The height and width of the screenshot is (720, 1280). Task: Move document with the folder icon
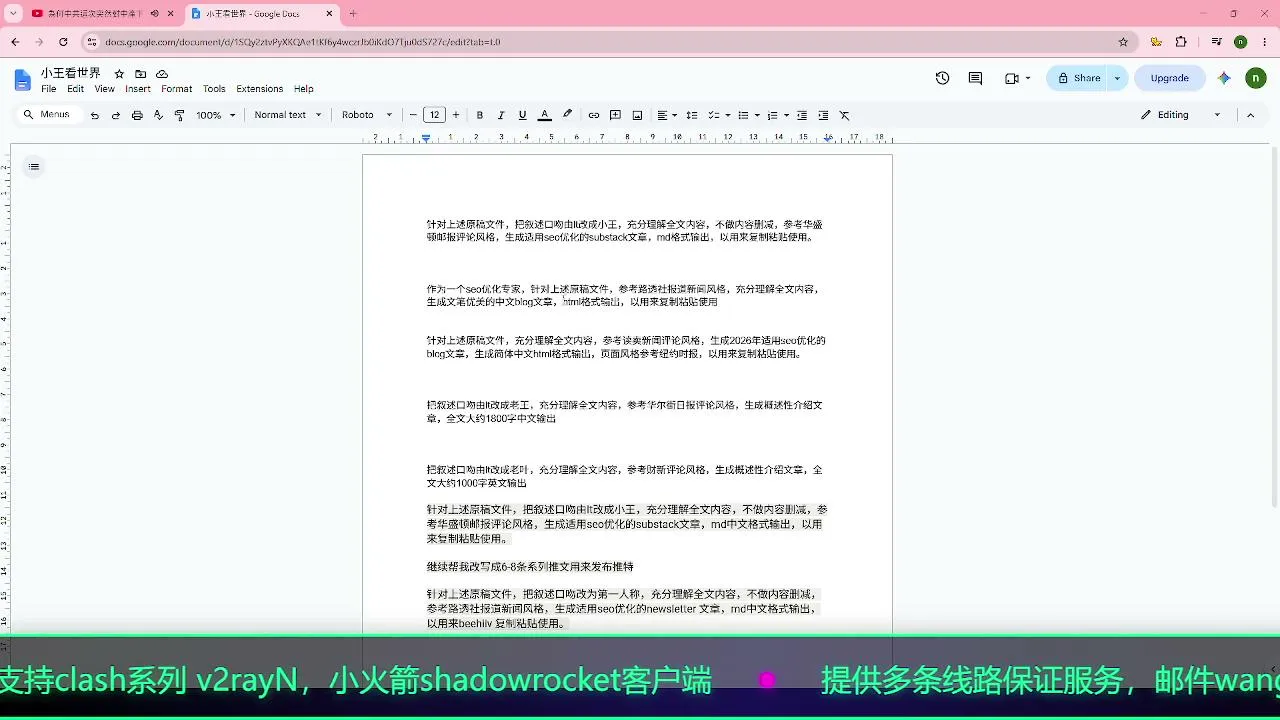pos(140,74)
